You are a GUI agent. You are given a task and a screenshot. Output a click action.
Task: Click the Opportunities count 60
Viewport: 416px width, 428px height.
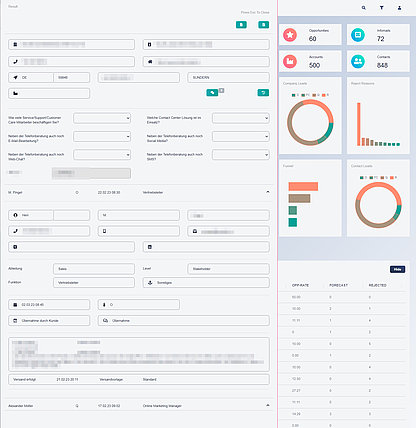pos(312,39)
